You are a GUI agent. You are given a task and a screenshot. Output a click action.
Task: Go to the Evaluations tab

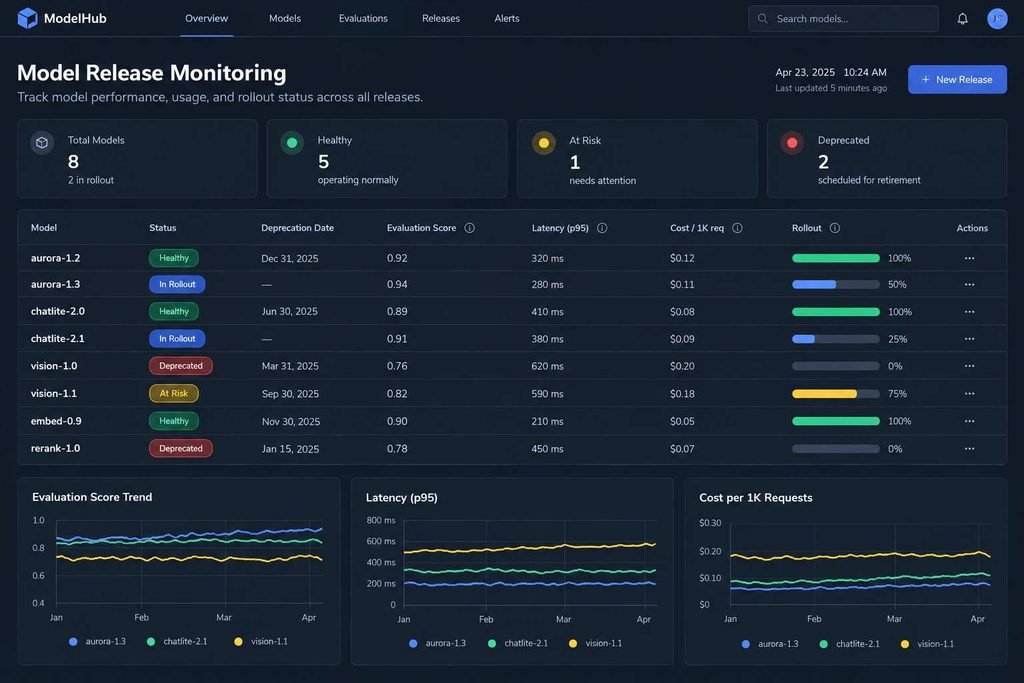tap(363, 18)
